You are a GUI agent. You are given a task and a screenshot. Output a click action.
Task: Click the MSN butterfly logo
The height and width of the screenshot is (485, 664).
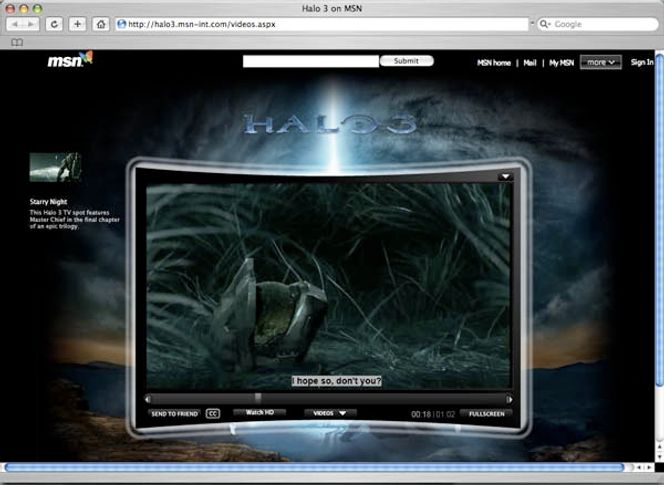click(x=70, y=59)
